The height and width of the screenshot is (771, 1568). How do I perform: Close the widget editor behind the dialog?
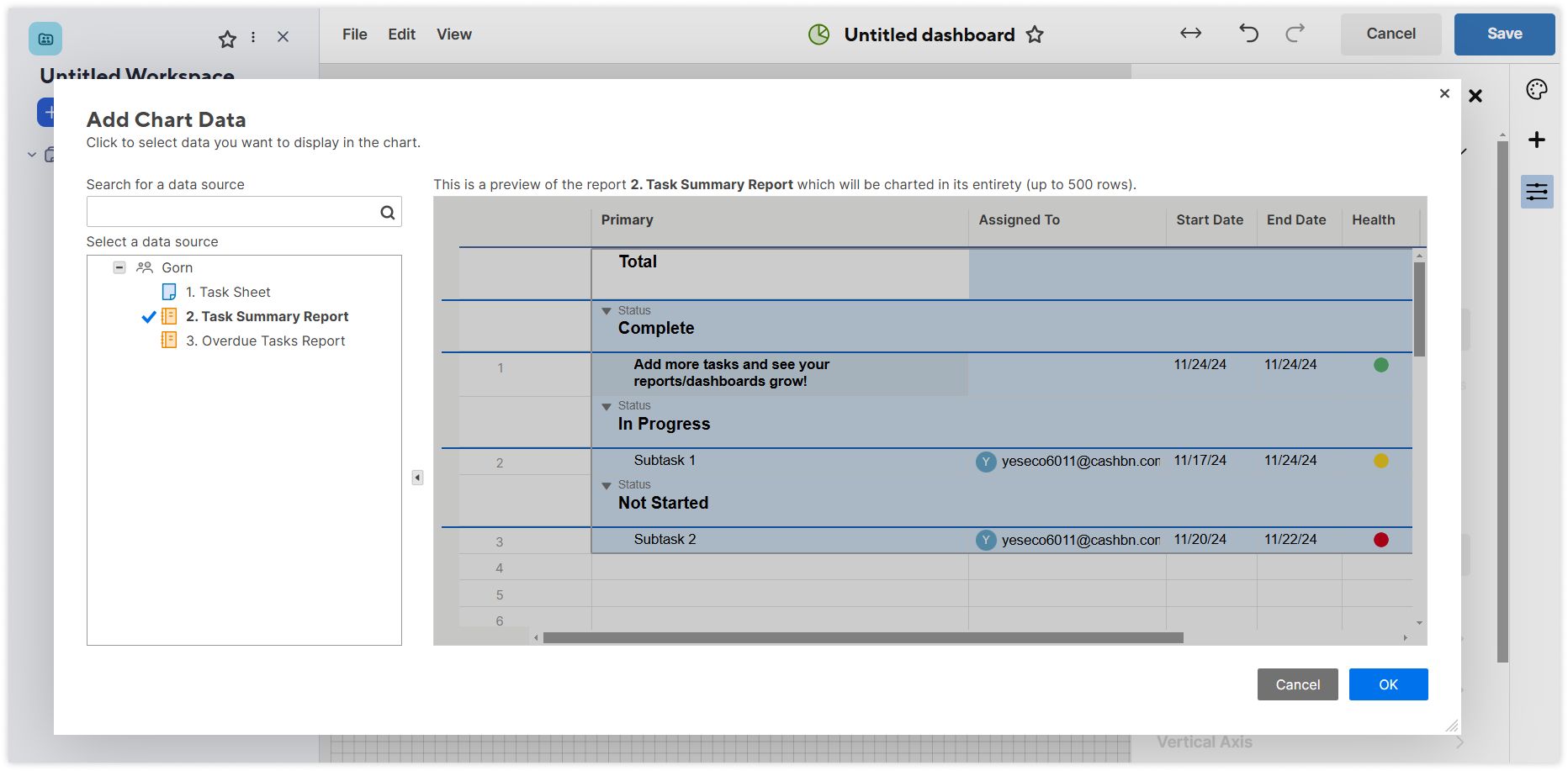coord(1475,96)
